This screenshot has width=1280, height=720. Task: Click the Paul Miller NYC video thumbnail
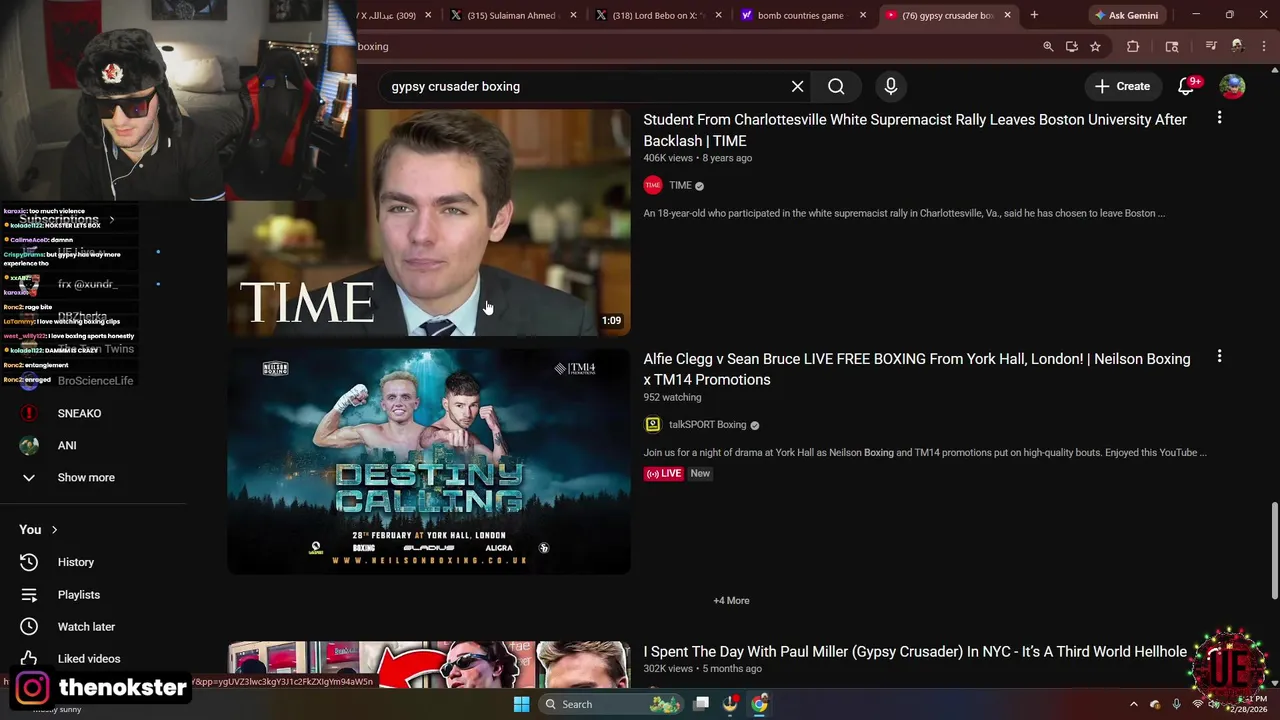(x=429, y=665)
